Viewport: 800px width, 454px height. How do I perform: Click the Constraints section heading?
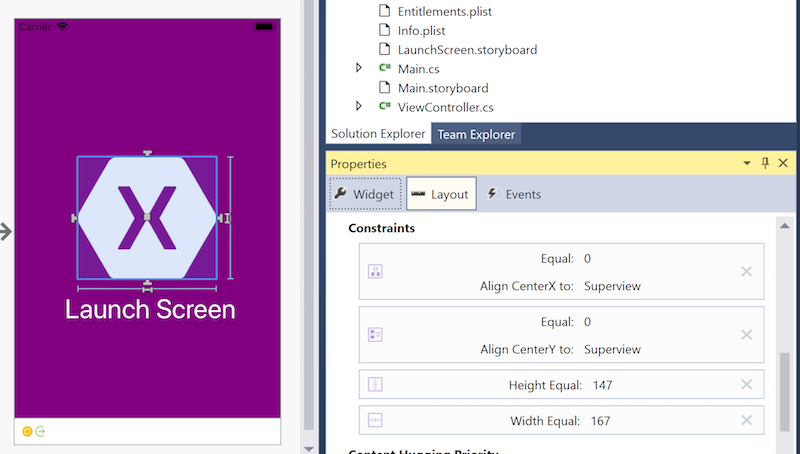(382, 228)
